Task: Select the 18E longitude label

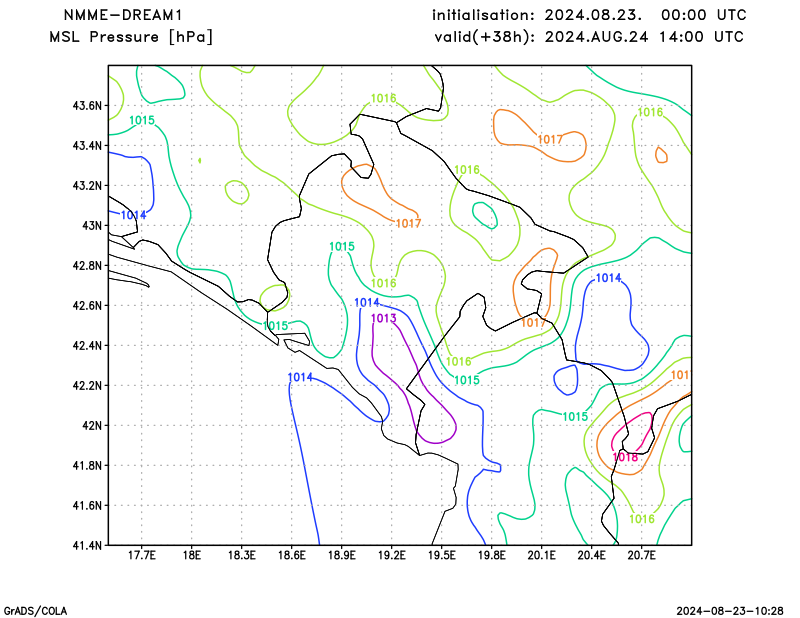Action: [191, 555]
